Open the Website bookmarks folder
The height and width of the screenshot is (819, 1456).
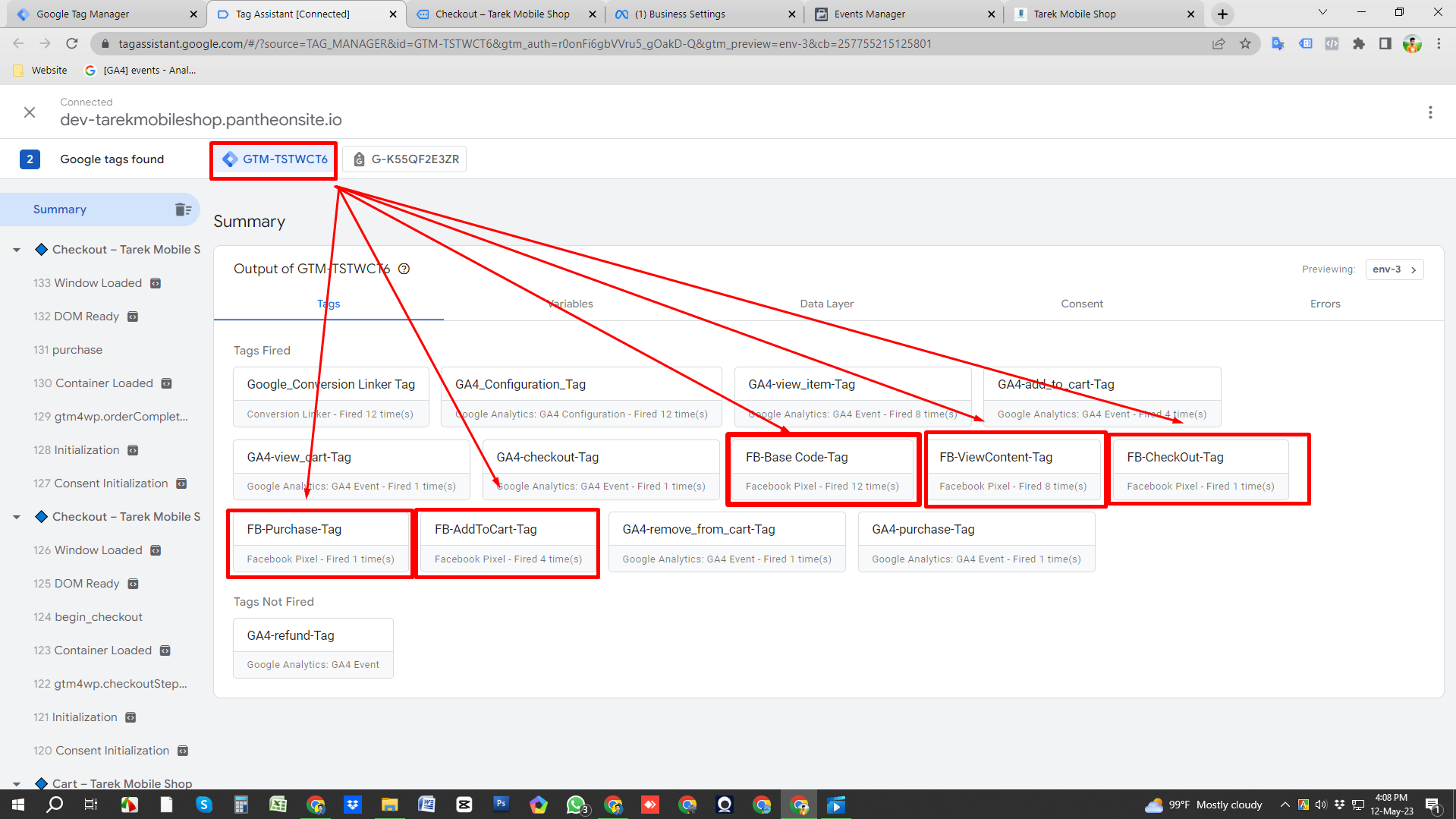[41, 71]
